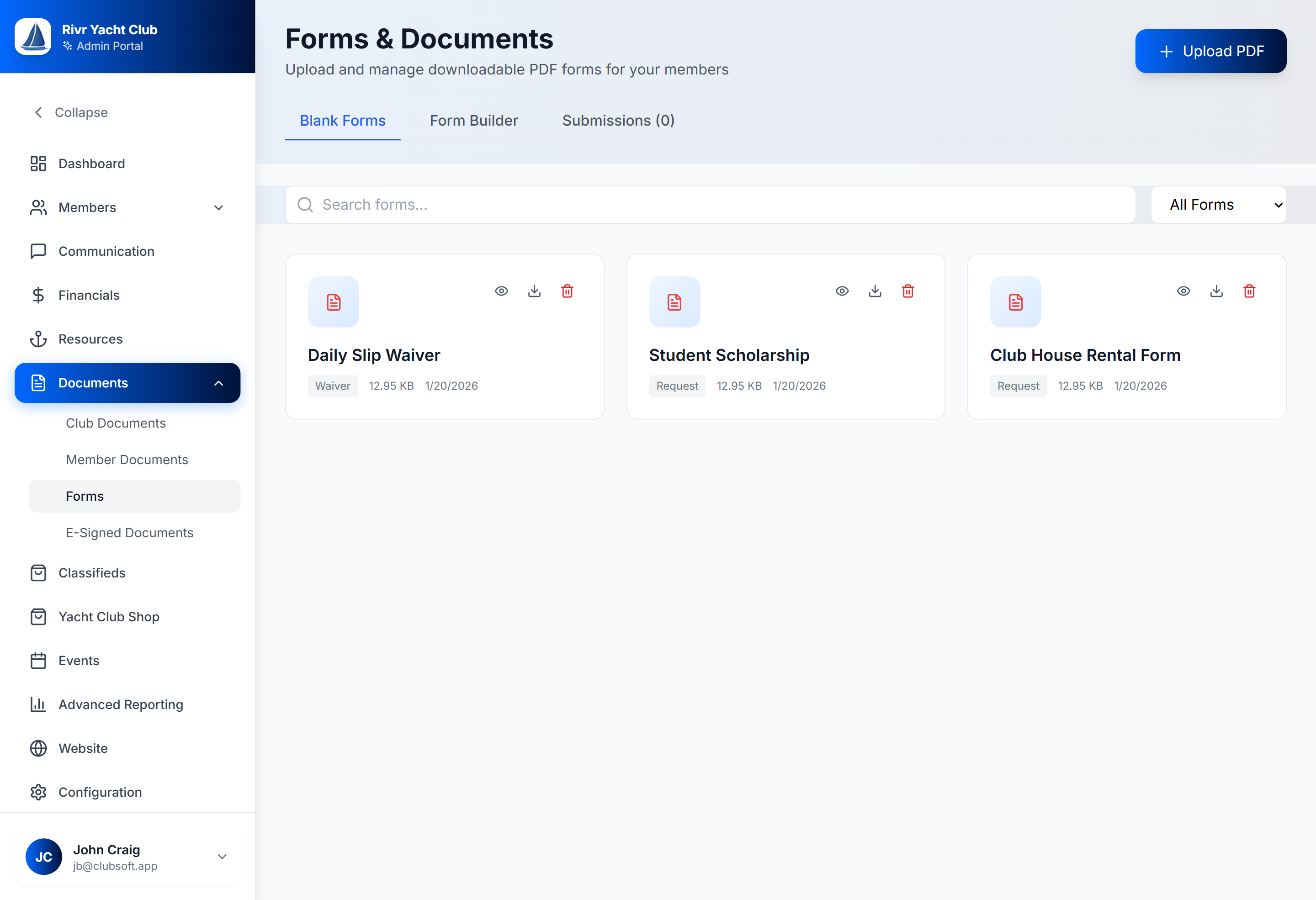Image resolution: width=1316 pixels, height=900 pixels.
Task: Select the Communication sidebar item
Action: [x=106, y=251]
